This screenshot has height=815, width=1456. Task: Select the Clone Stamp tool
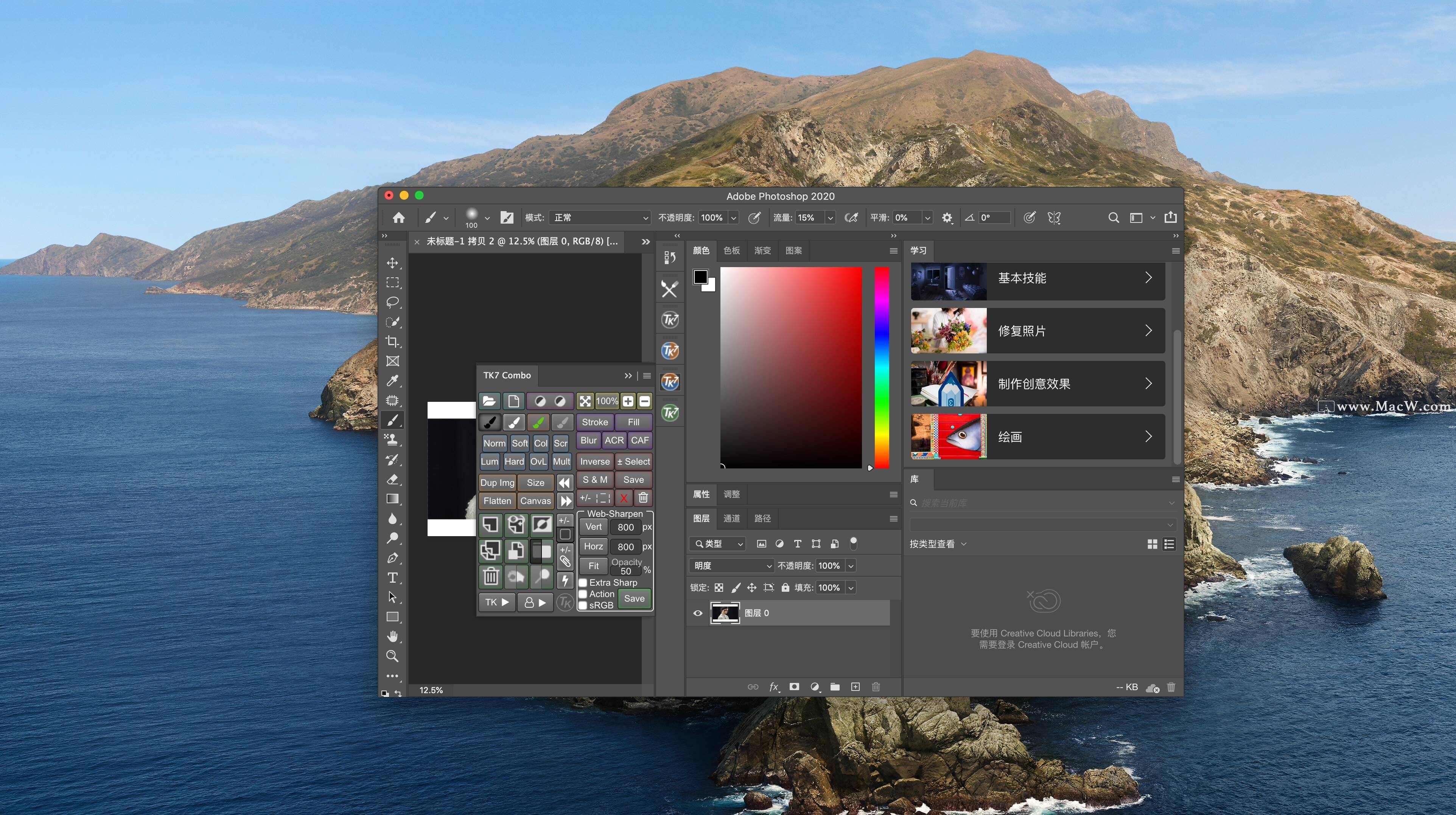click(392, 440)
